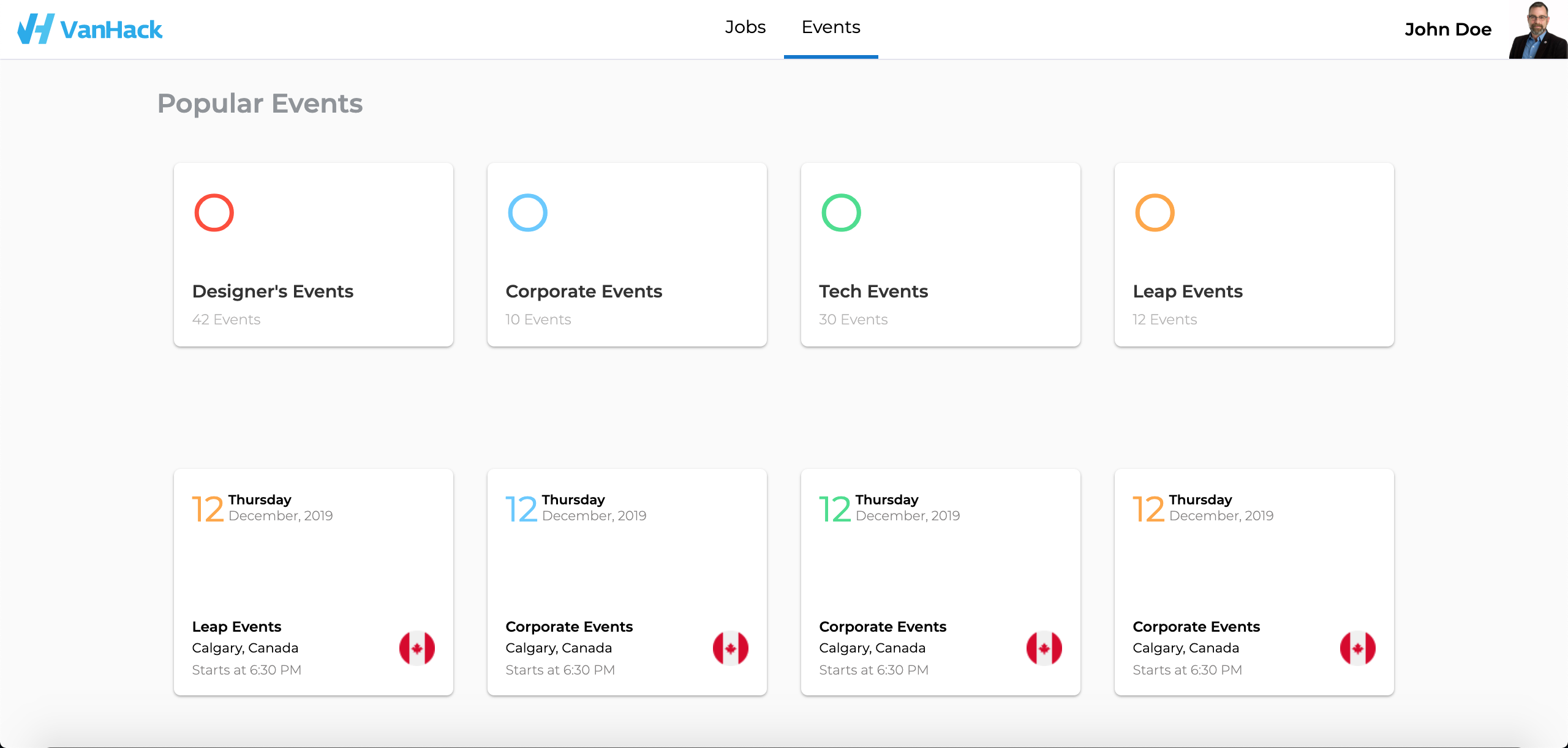Image resolution: width=1568 pixels, height=748 pixels.
Task: Click the VanHack logo
Action: (x=90, y=29)
